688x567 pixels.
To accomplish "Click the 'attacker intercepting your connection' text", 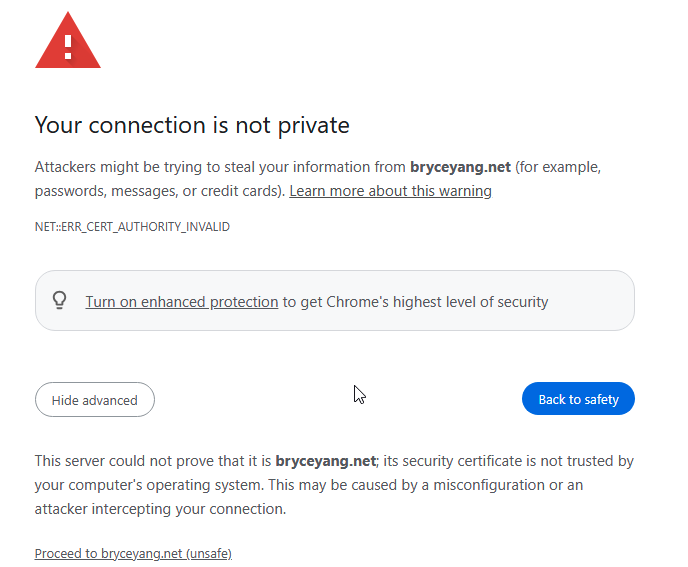I will [160, 509].
